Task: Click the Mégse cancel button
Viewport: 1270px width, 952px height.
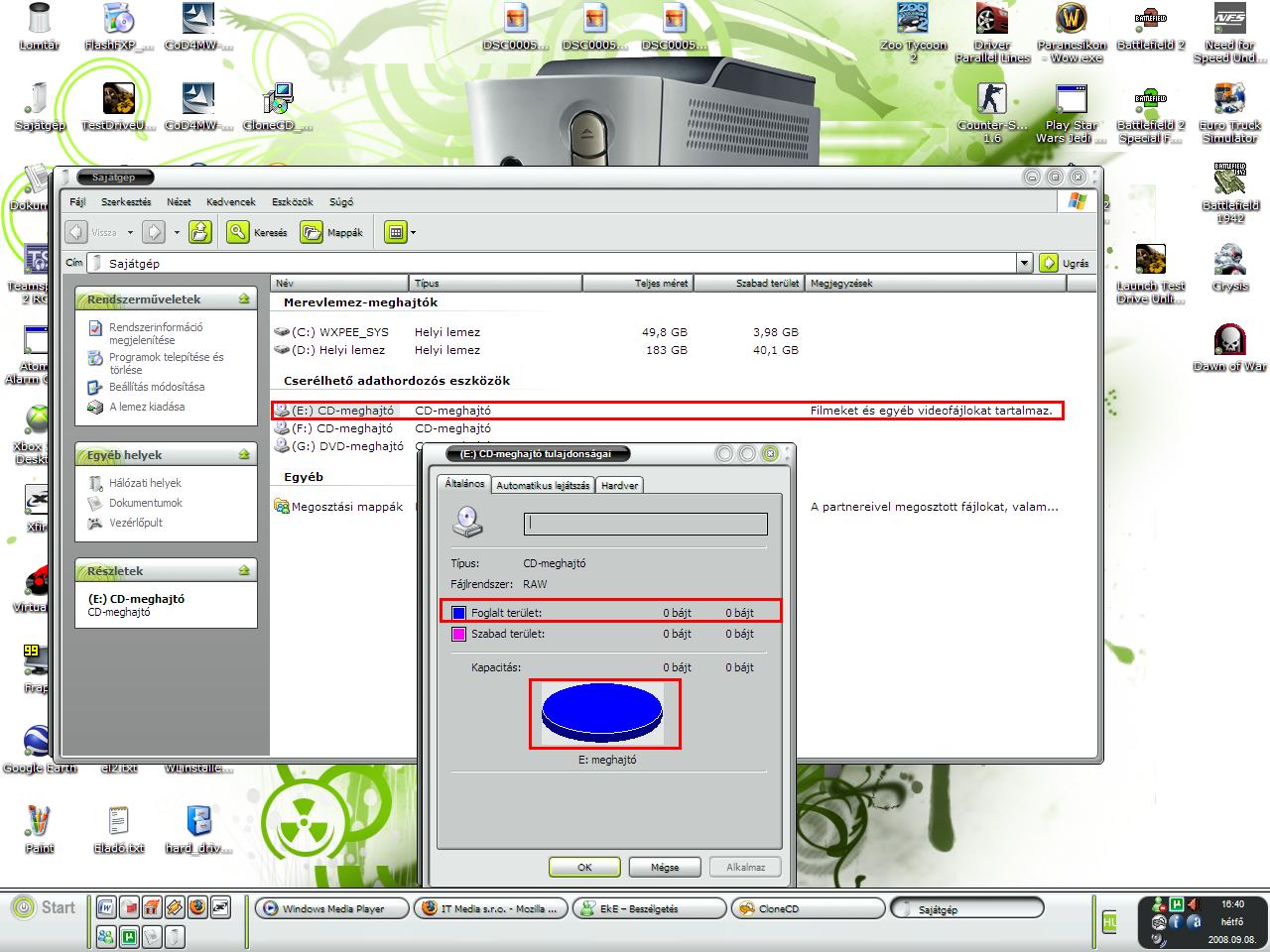Action: (x=665, y=867)
